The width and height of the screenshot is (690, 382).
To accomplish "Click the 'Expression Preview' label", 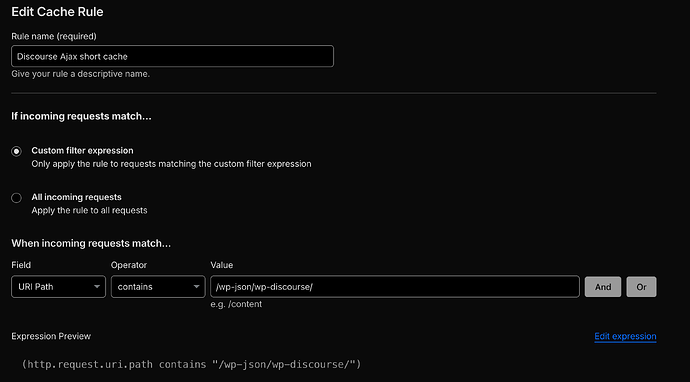I will [51, 336].
